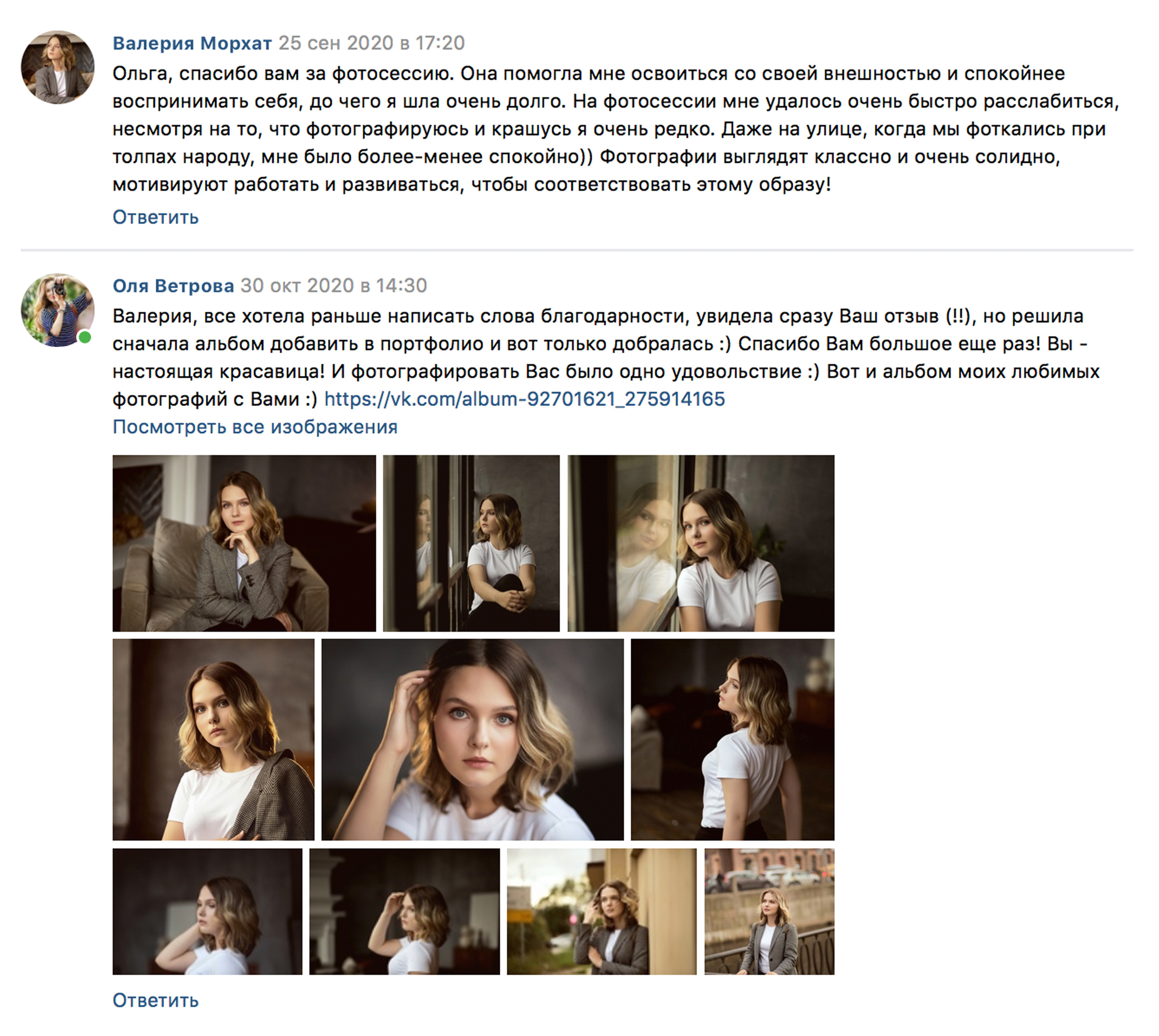Open the vk.com/album-92701621_275914165 link
This screenshot has width=1159, height=1036.
(x=524, y=399)
